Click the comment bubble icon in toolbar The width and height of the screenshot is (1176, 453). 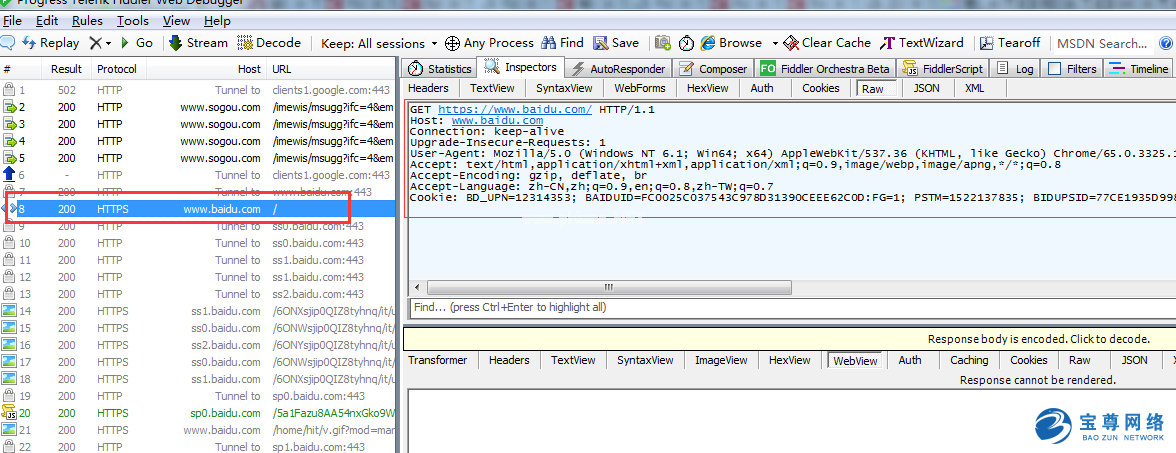pyautogui.click(x=8, y=43)
